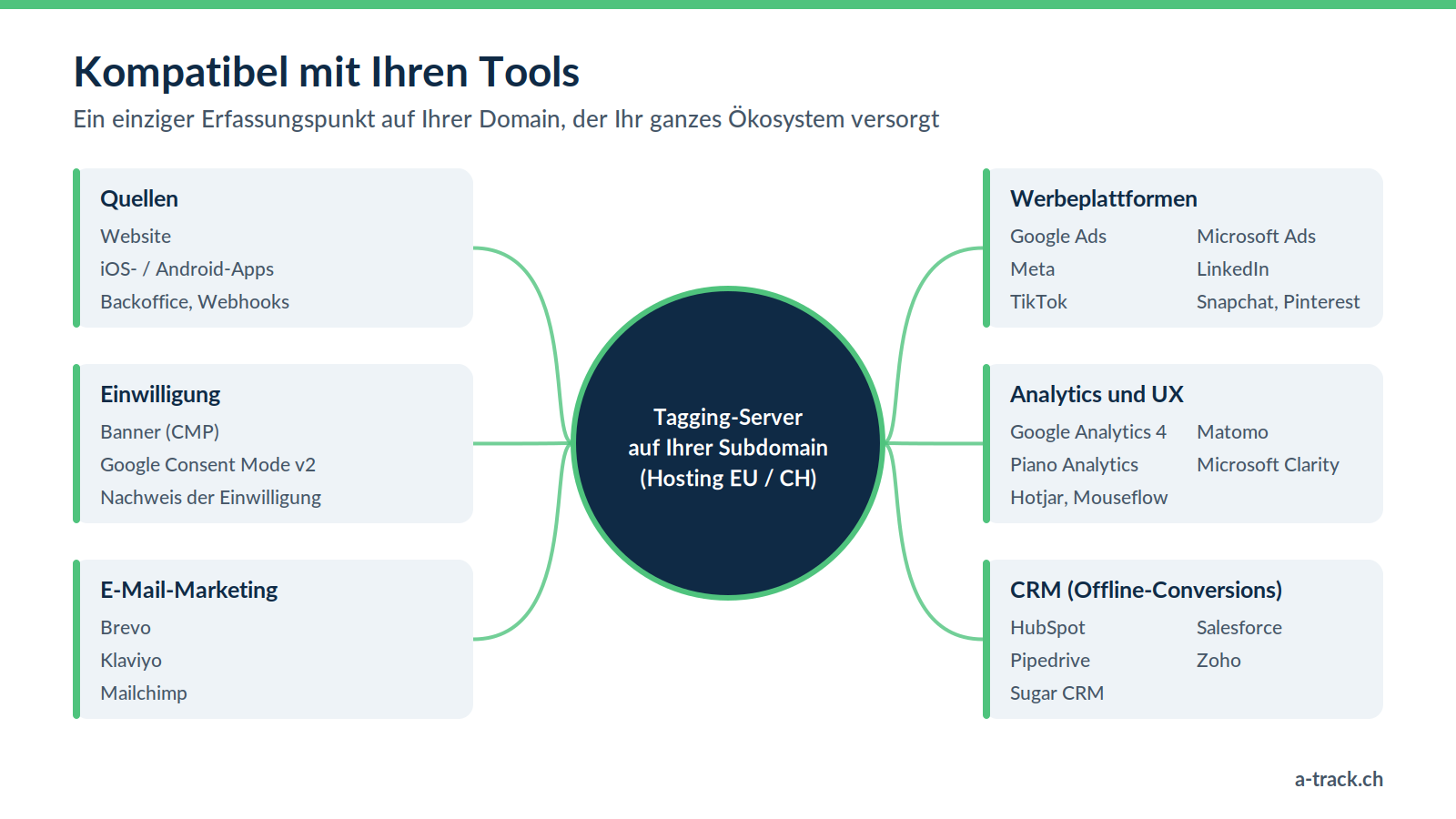1456x819 pixels.
Task: Click 'Snapchat, Pinterest' text
Action: [x=1278, y=301]
